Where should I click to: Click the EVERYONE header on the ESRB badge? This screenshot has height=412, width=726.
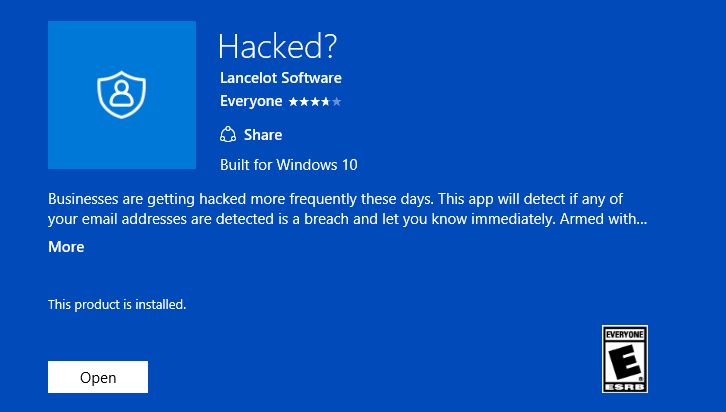point(624,332)
